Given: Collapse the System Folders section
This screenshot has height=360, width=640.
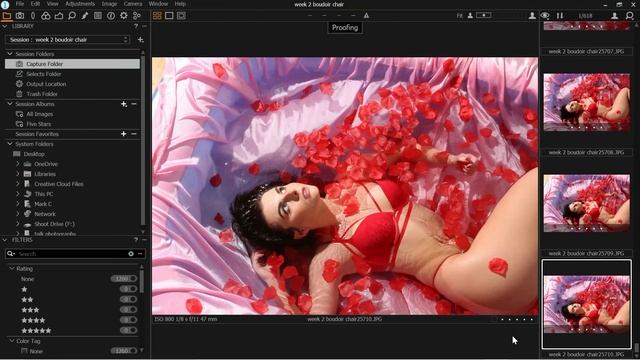Looking at the screenshot, I should pyautogui.click(x=10, y=144).
